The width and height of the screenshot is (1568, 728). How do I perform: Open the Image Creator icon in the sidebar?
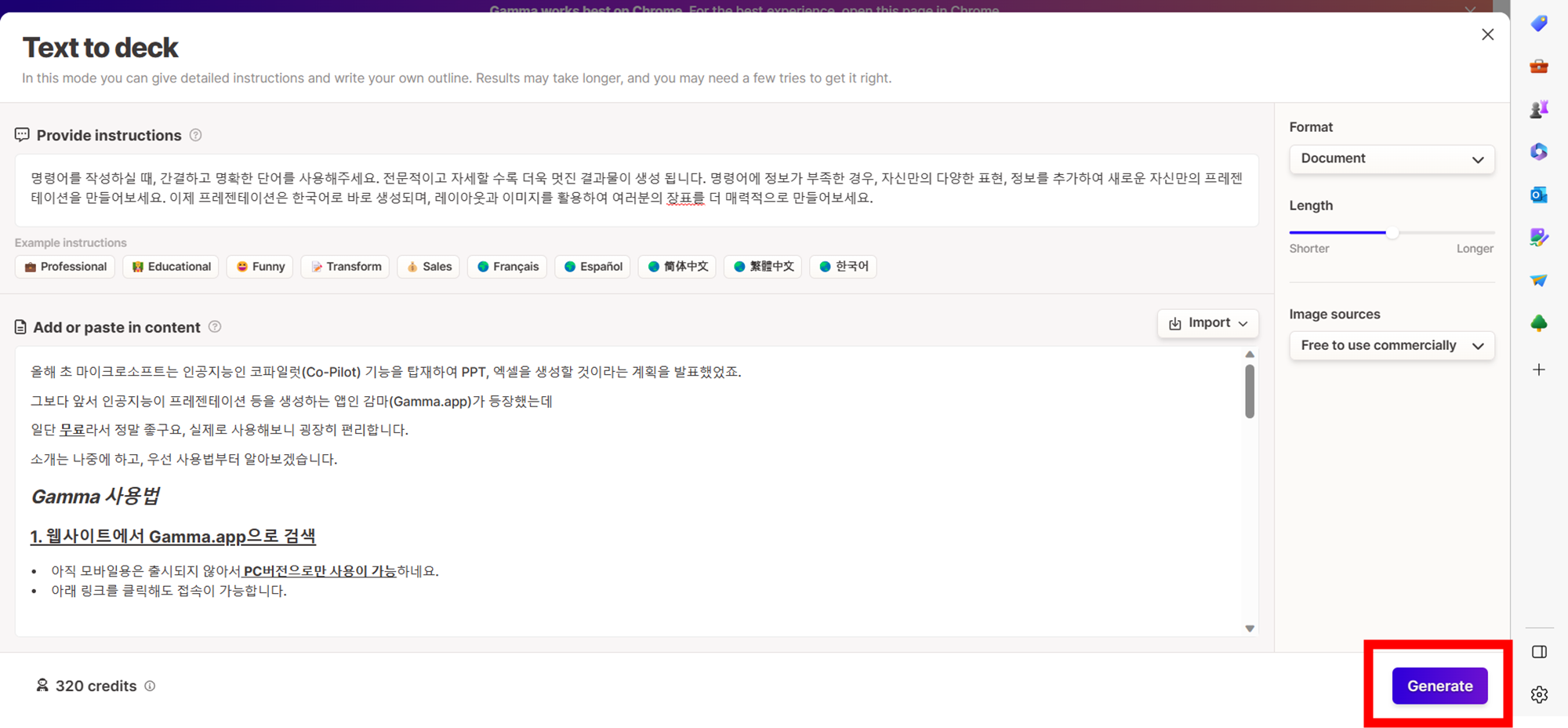pyautogui.click(x=1539, y=237)
